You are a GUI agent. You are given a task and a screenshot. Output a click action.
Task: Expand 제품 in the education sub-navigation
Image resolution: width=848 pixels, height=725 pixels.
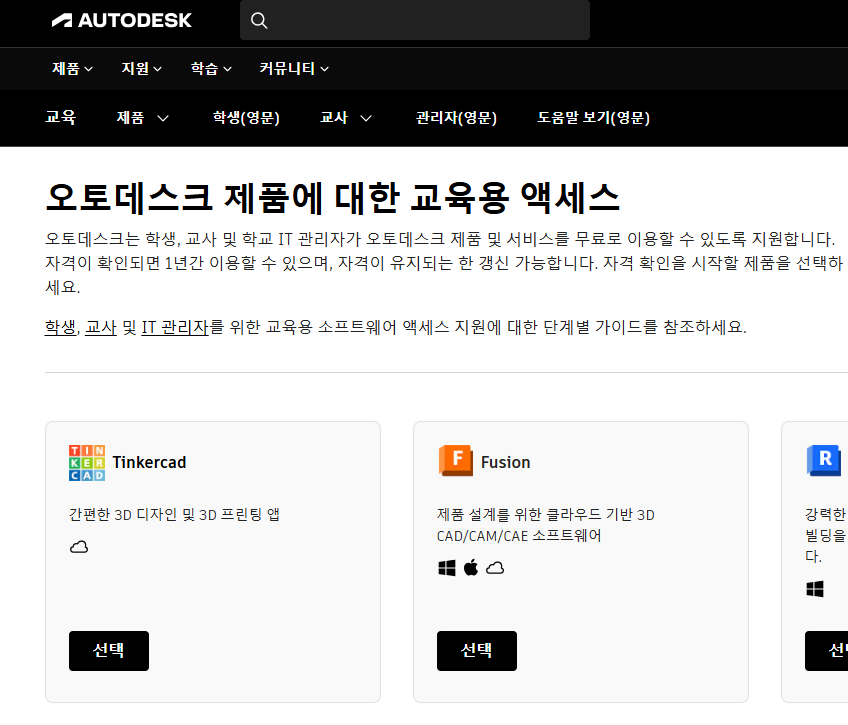(143, 118)
